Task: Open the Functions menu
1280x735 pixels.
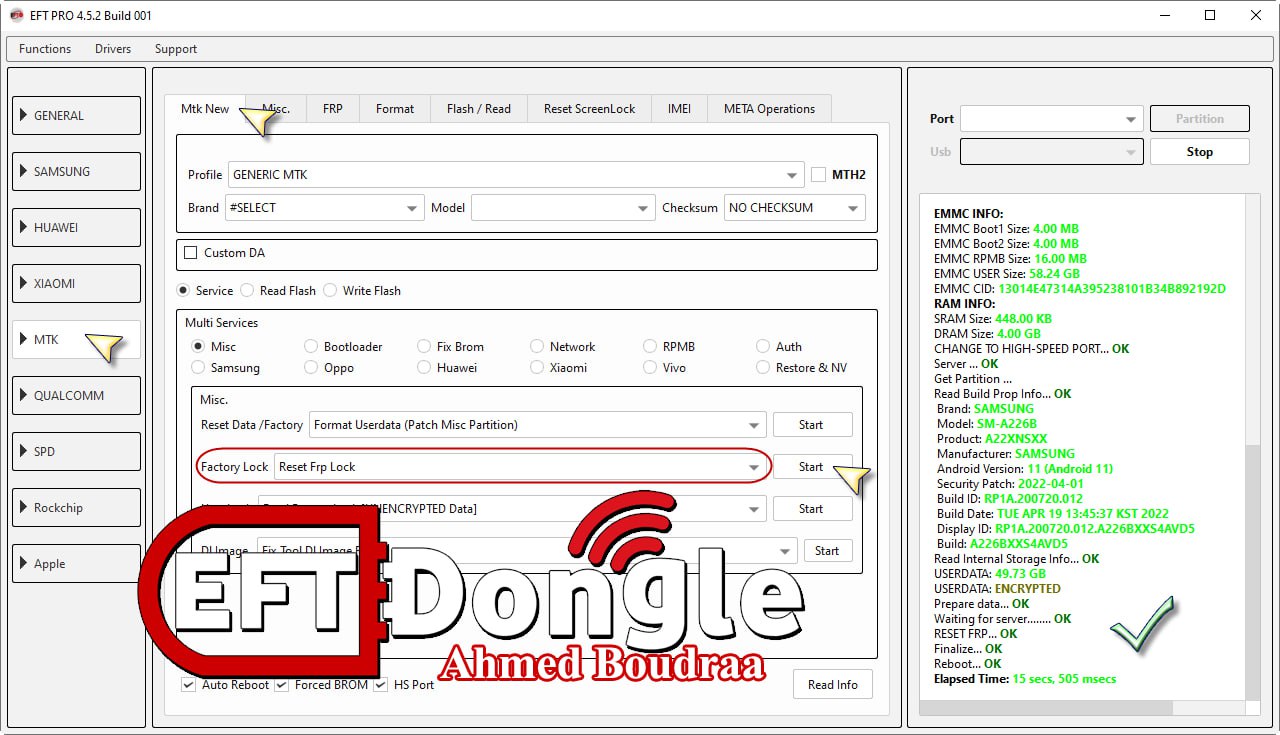Action: coord(45,48)
